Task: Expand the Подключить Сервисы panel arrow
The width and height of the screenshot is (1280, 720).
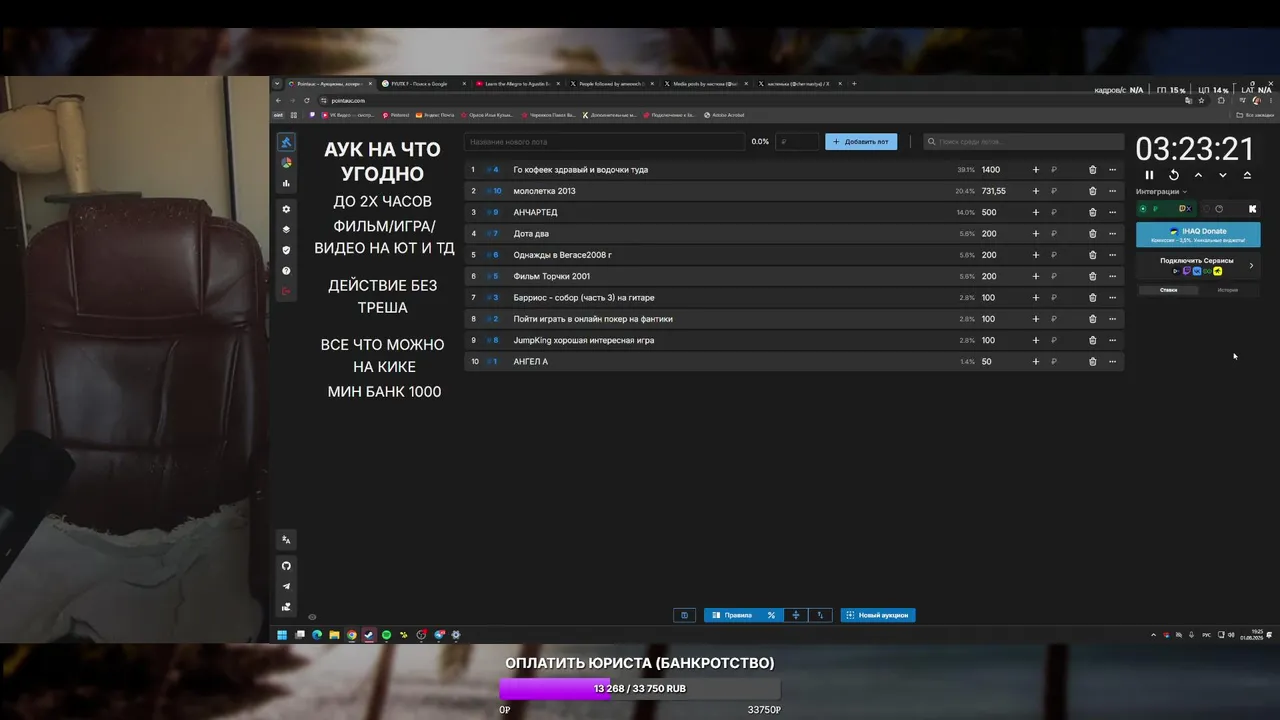Action: click(1251, 266)
